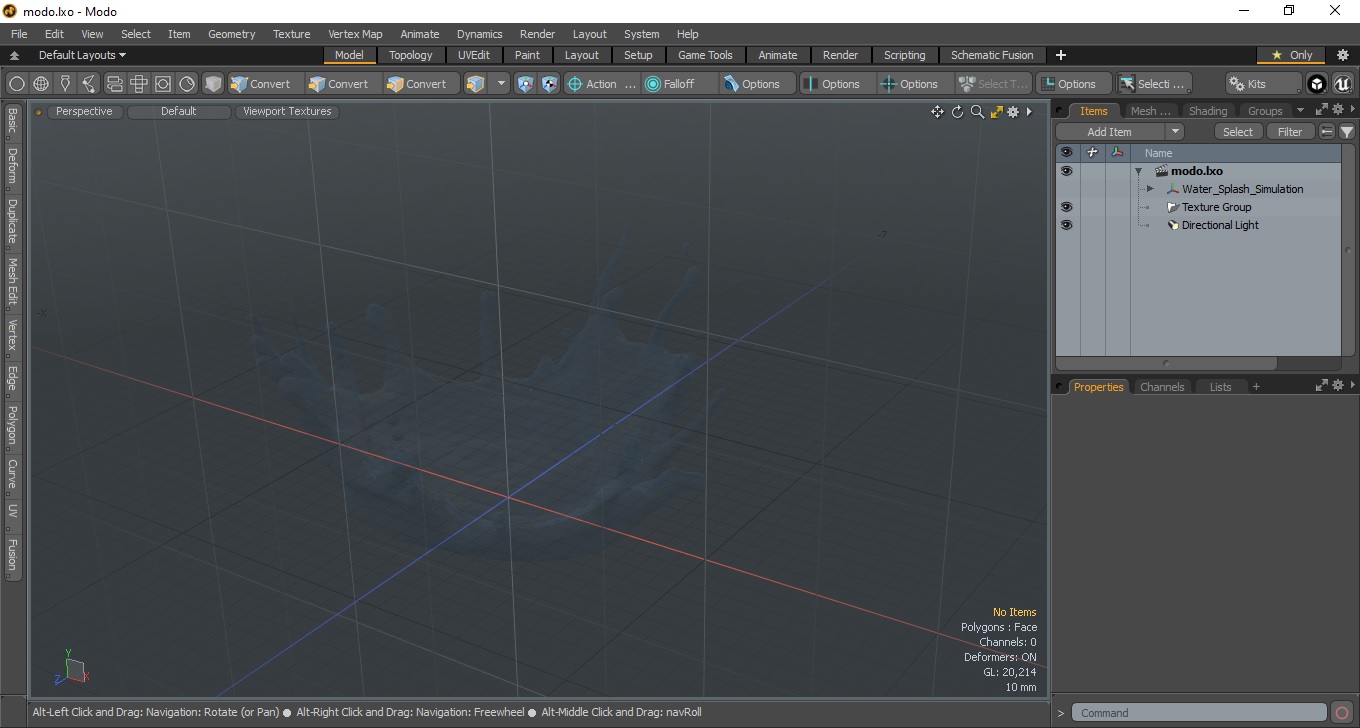Open the Geometry menu
The image size is (1360, 728).
231,34
